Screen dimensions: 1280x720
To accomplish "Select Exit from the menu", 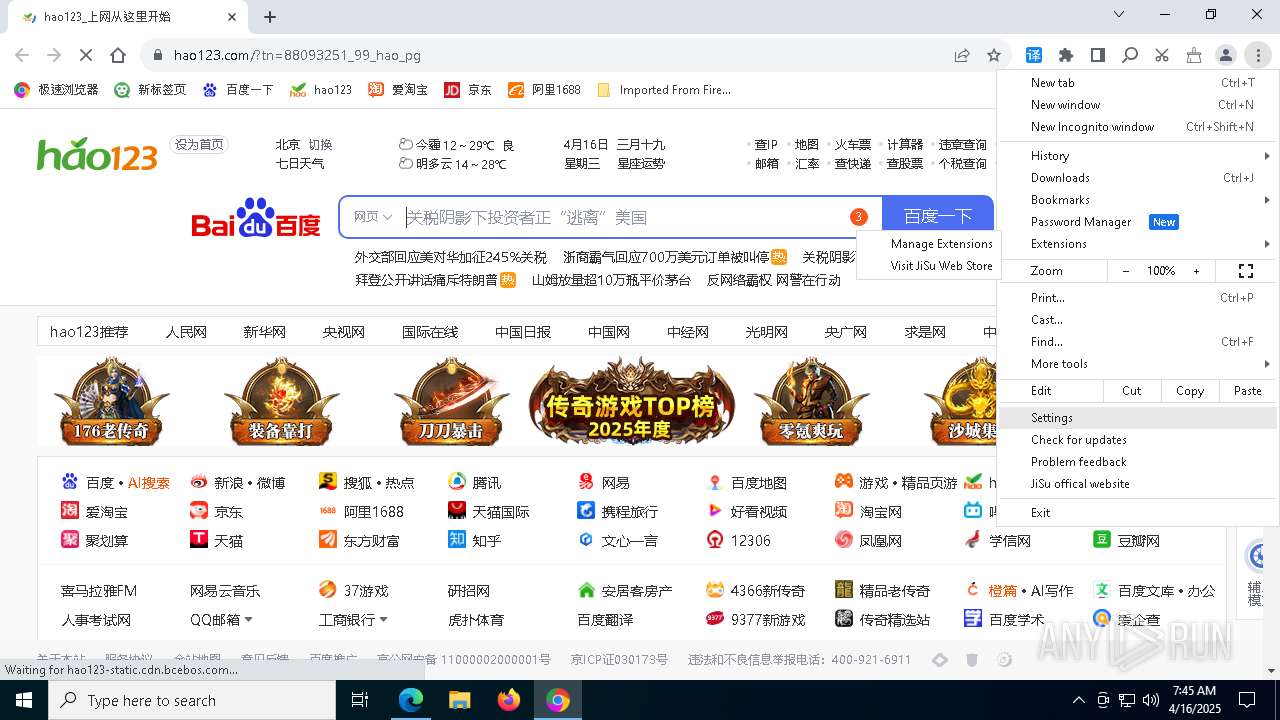I will coord(1138,513).
